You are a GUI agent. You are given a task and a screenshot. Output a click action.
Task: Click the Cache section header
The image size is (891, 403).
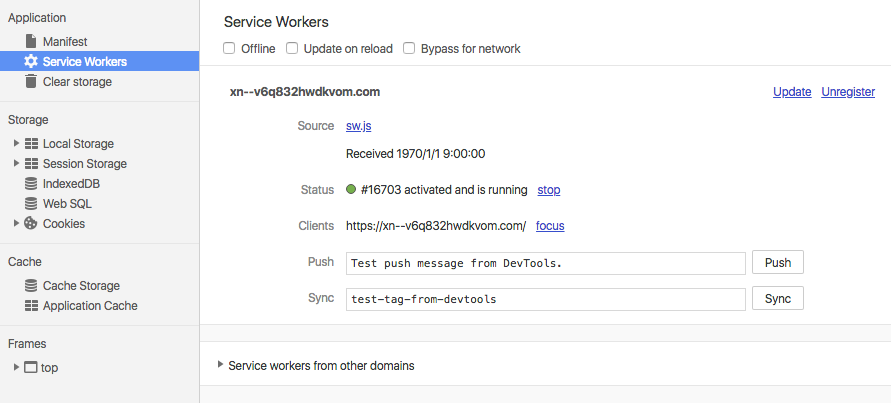point(24,261)
